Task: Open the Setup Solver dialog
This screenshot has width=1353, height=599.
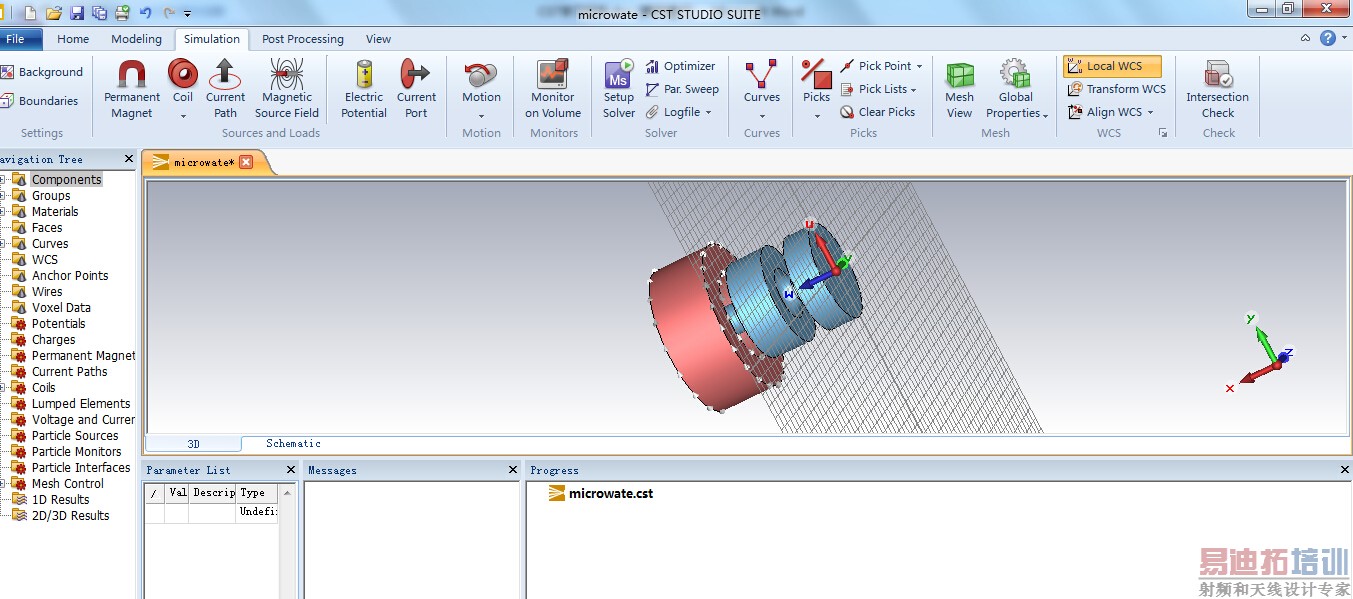Action: coord(619,89)
